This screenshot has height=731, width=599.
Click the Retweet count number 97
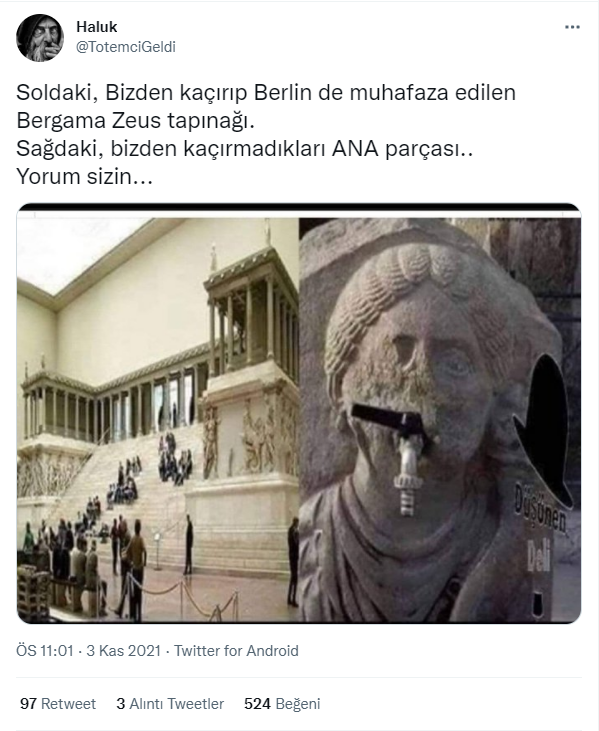point(28,703)
